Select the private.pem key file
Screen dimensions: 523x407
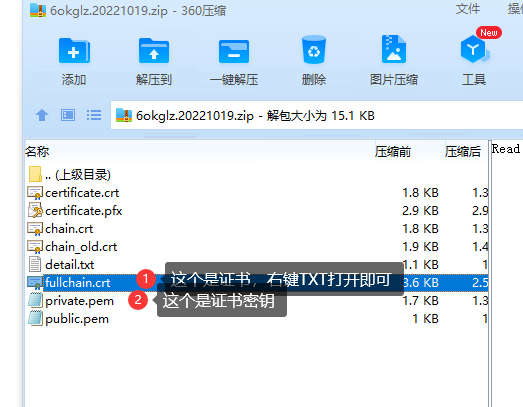coord(70,301)
